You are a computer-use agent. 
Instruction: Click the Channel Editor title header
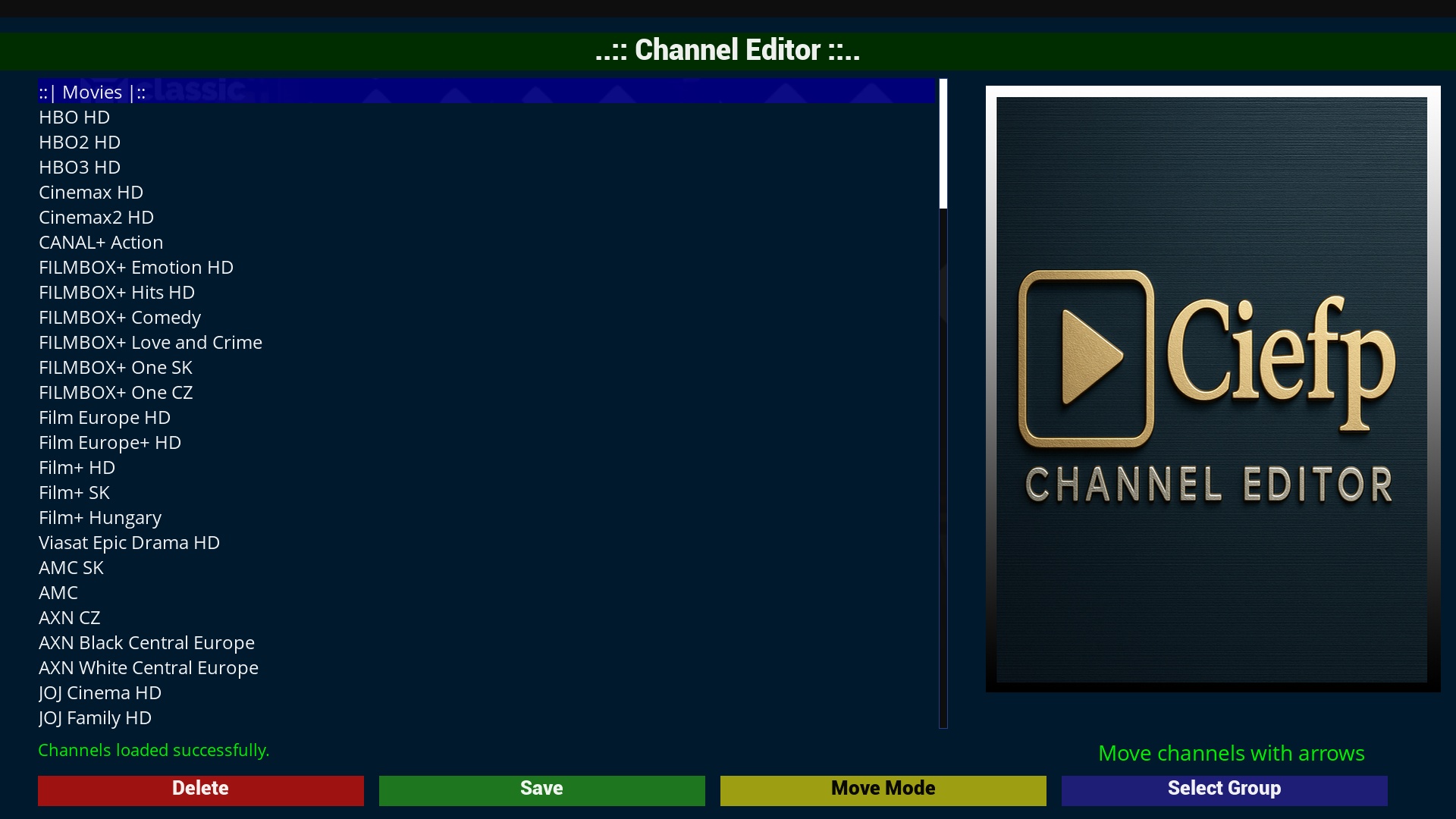728,51
